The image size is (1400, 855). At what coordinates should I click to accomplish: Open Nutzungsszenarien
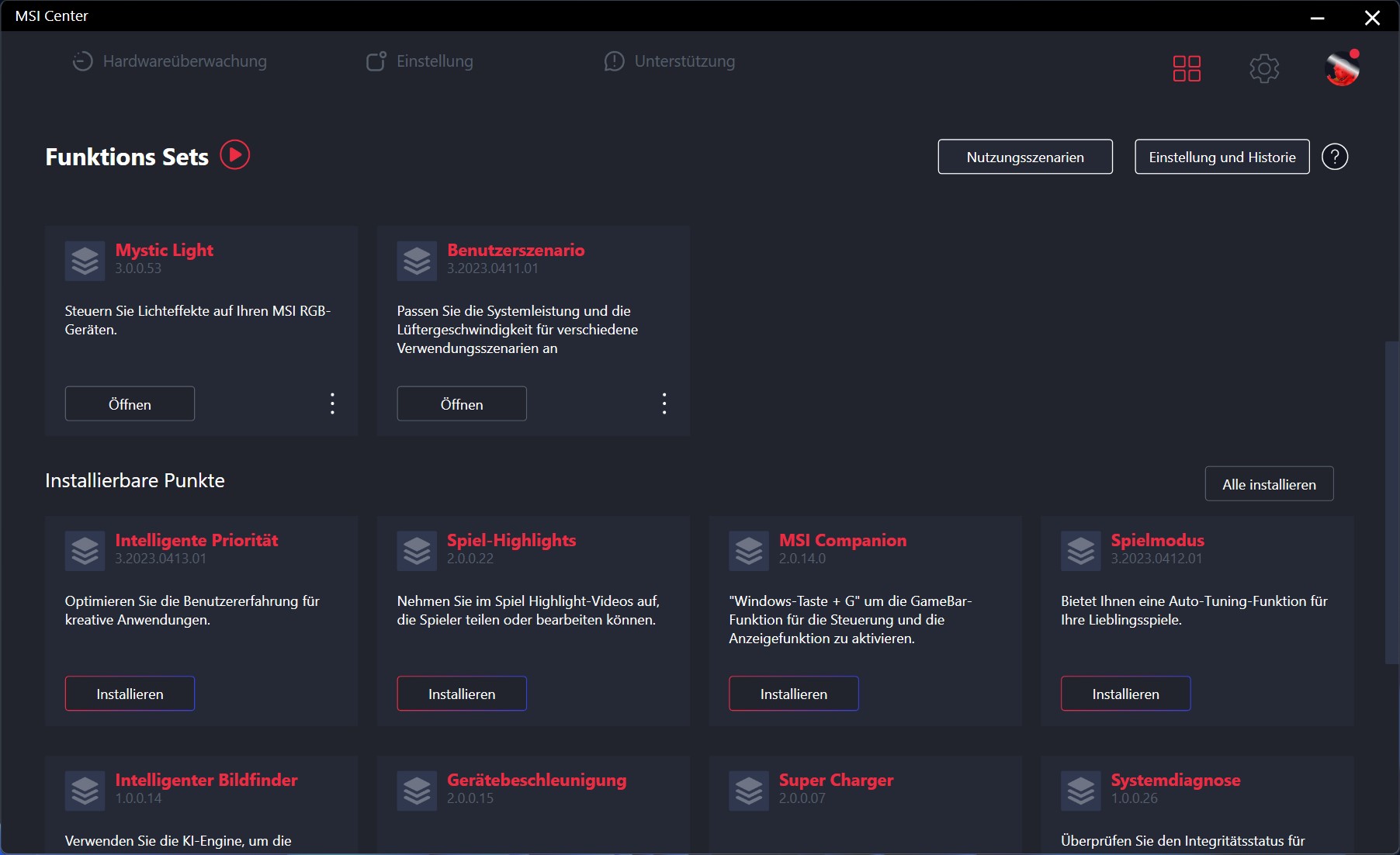pyautogui.click(x=1024, y=157)
